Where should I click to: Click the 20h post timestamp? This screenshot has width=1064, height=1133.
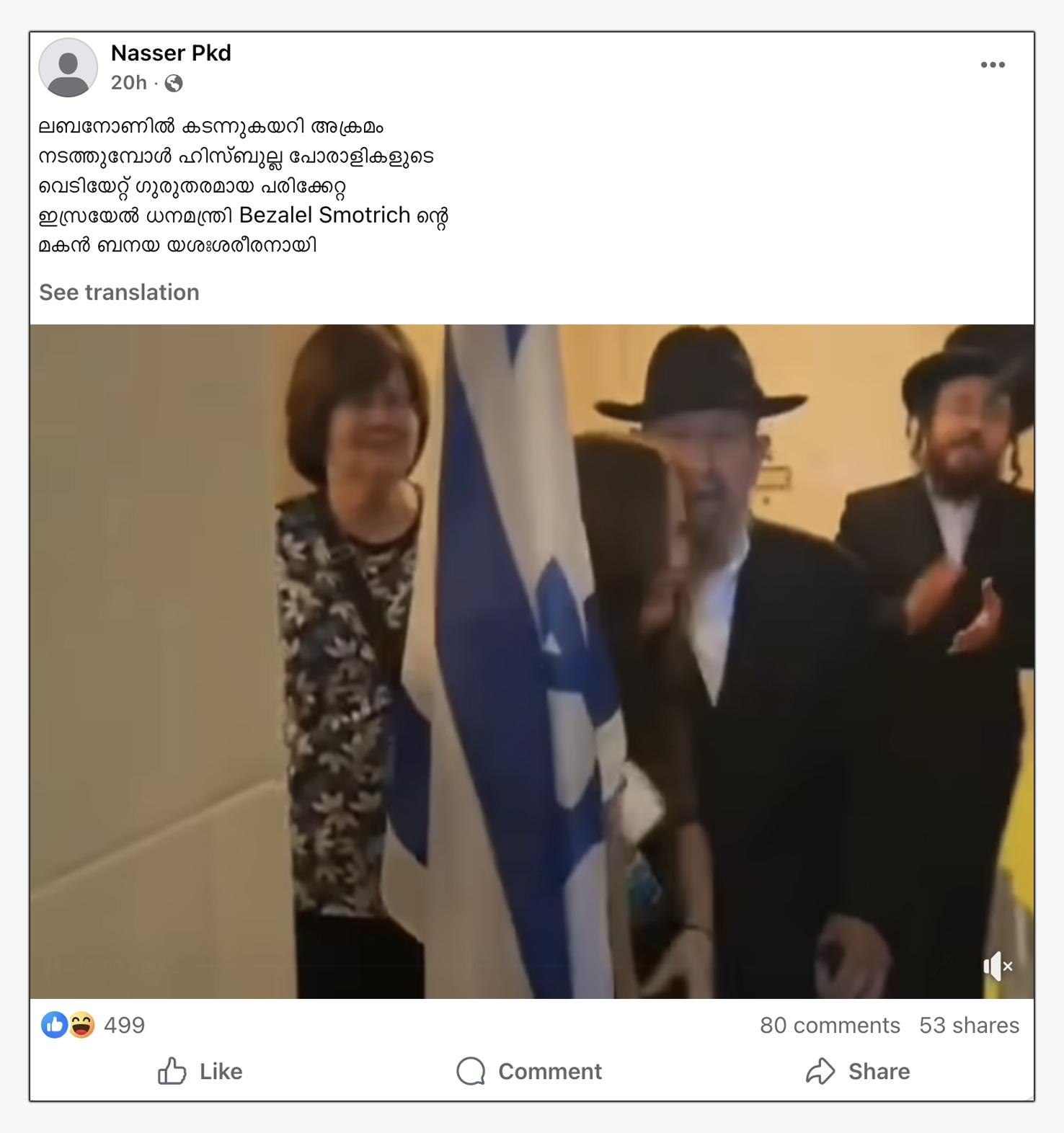click(128, 83)
